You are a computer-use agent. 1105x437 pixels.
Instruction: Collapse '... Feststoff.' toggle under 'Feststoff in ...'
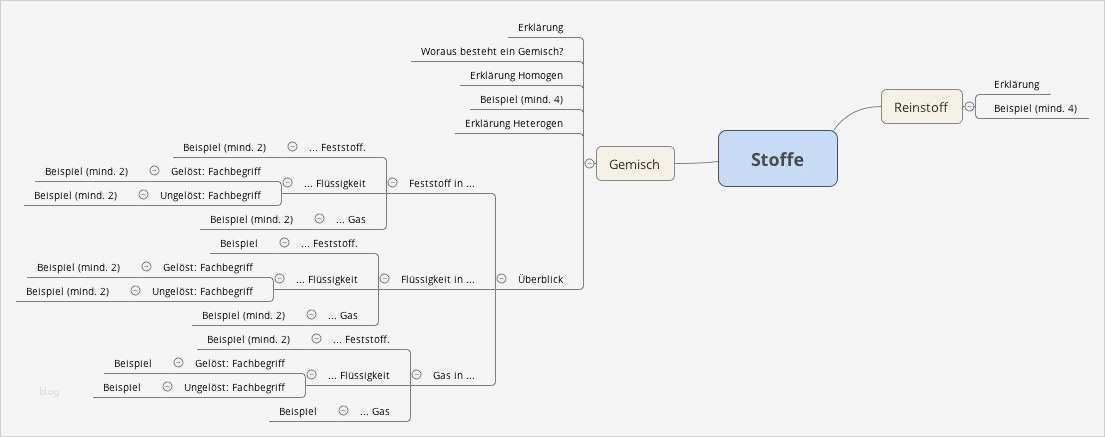pyautogui.click(x=292, y=146)
